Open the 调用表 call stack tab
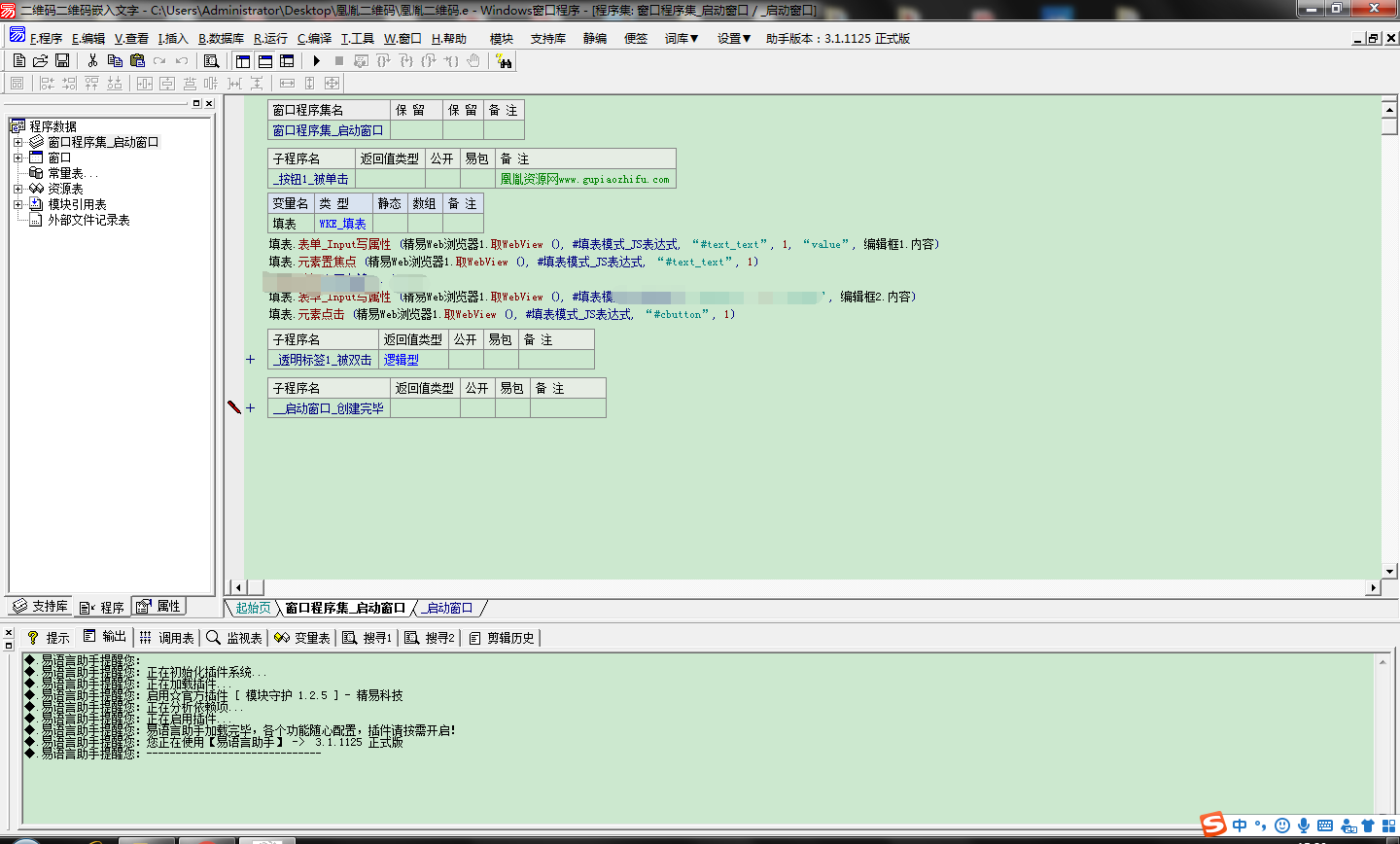1400x844 pixels. point(166,637)
